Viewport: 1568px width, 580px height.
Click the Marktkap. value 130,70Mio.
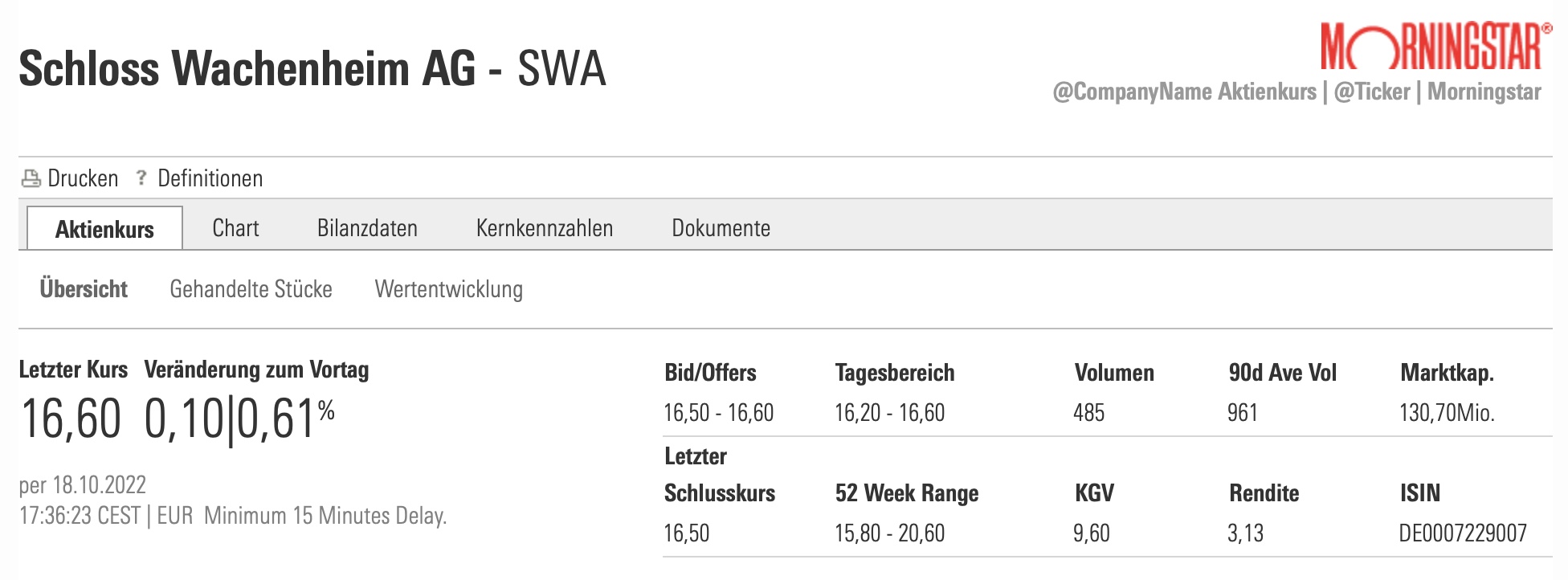pos(1446,413)
